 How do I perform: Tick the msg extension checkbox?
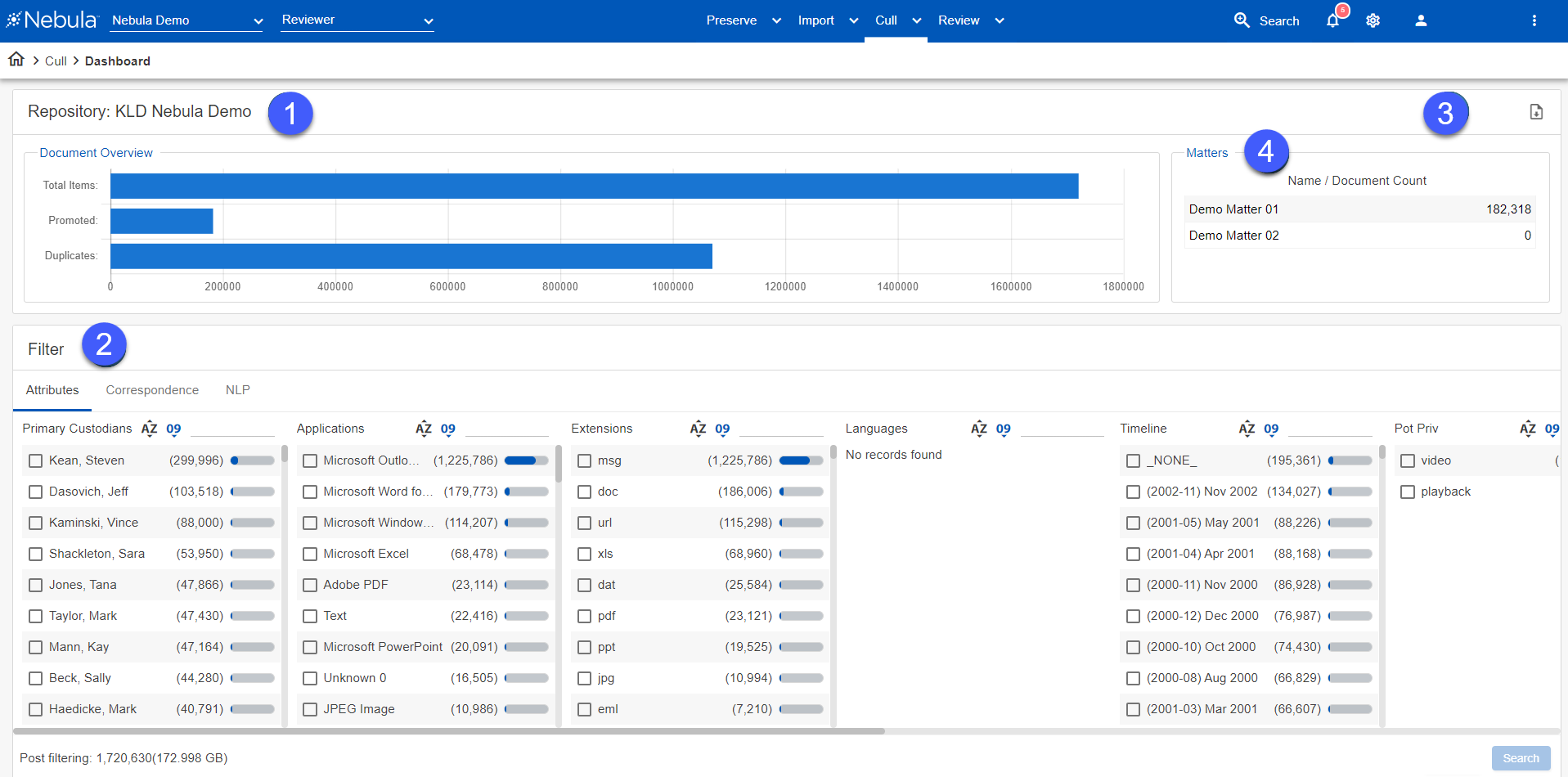585,460
